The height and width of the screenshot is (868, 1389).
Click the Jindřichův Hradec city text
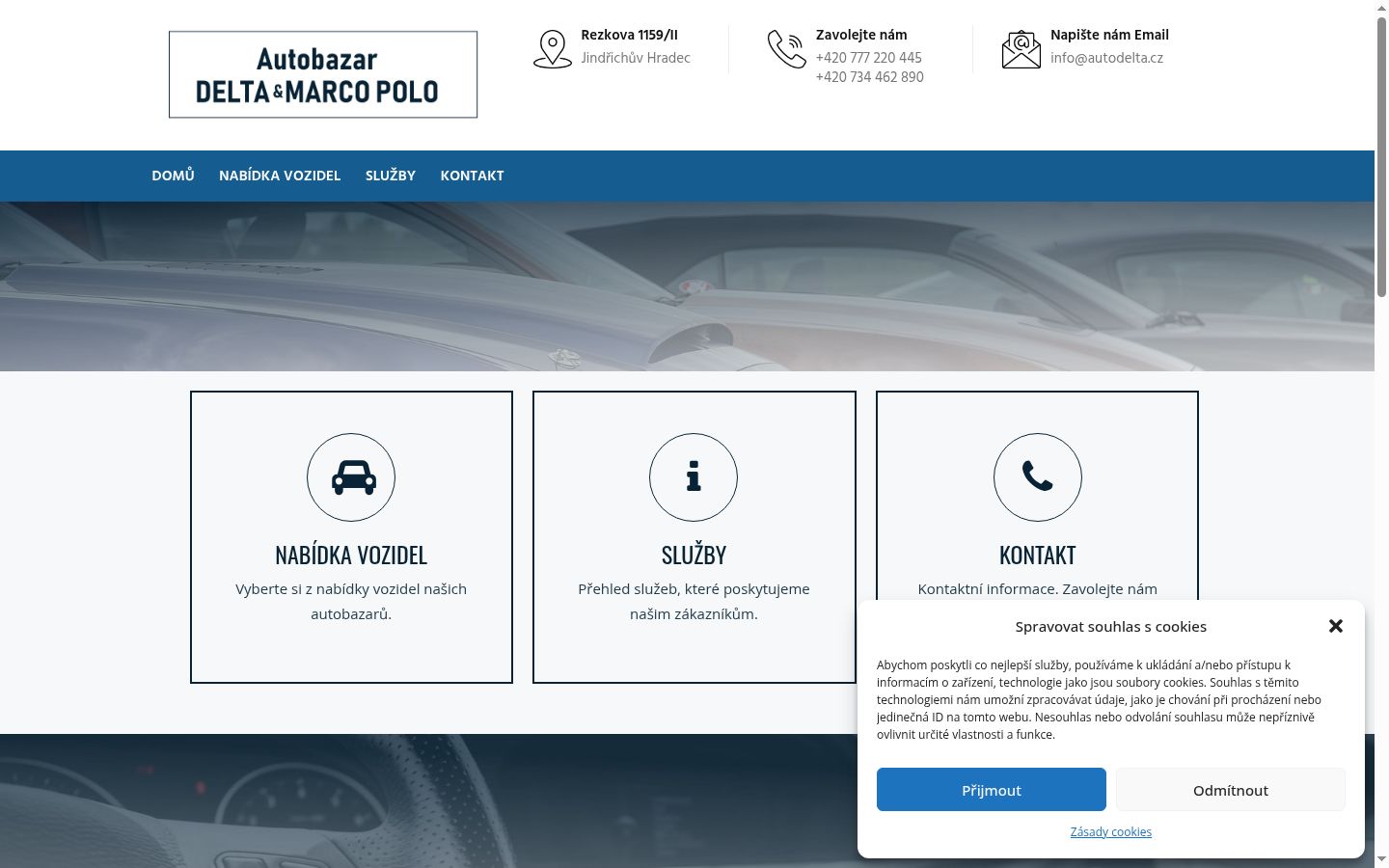[636, 58]
